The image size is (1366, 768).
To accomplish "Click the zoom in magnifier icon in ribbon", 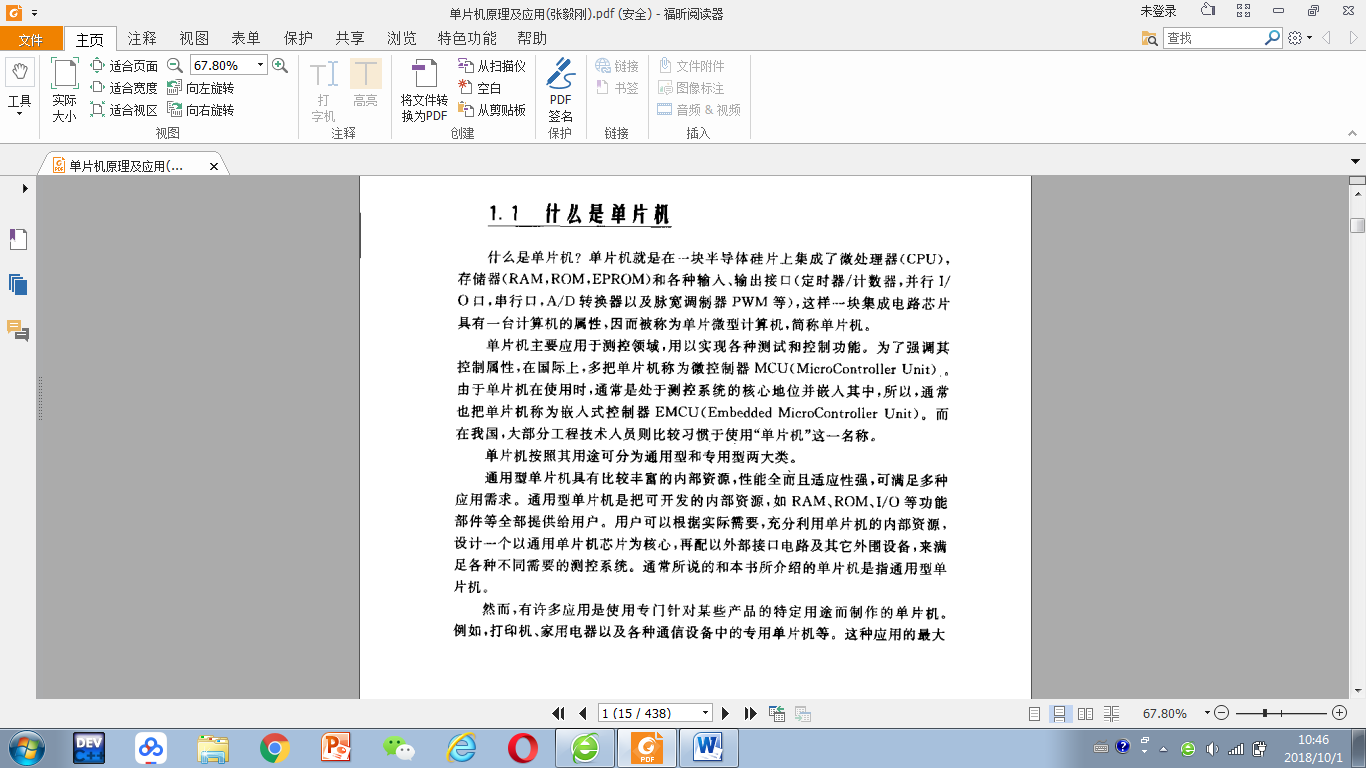I will pos(280,65).
